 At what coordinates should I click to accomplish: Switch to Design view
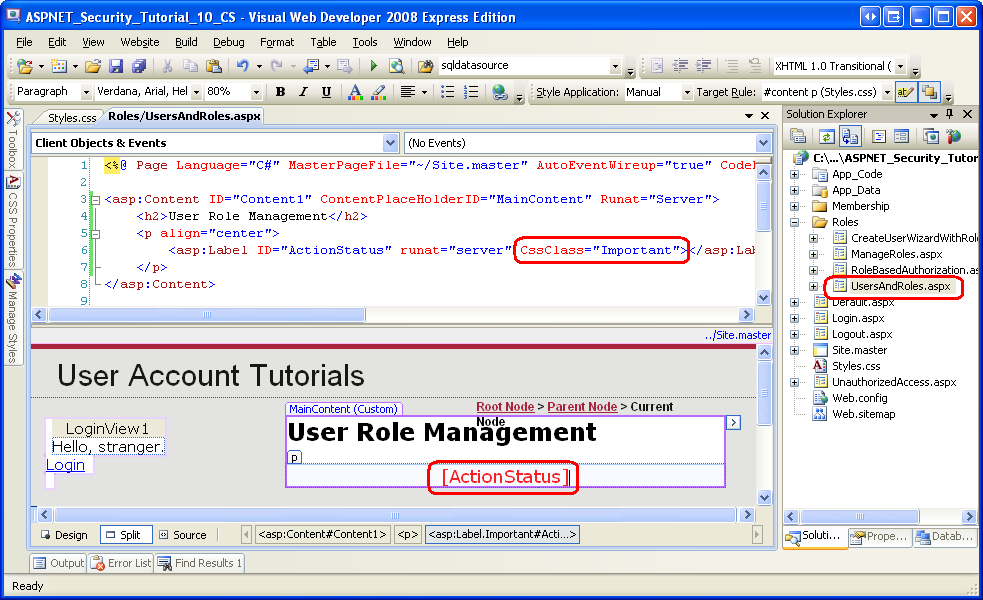pos(65,535)
